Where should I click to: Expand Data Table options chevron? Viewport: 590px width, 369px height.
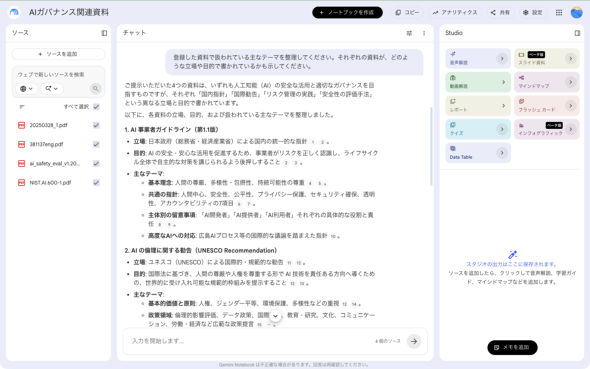point(502,153)
